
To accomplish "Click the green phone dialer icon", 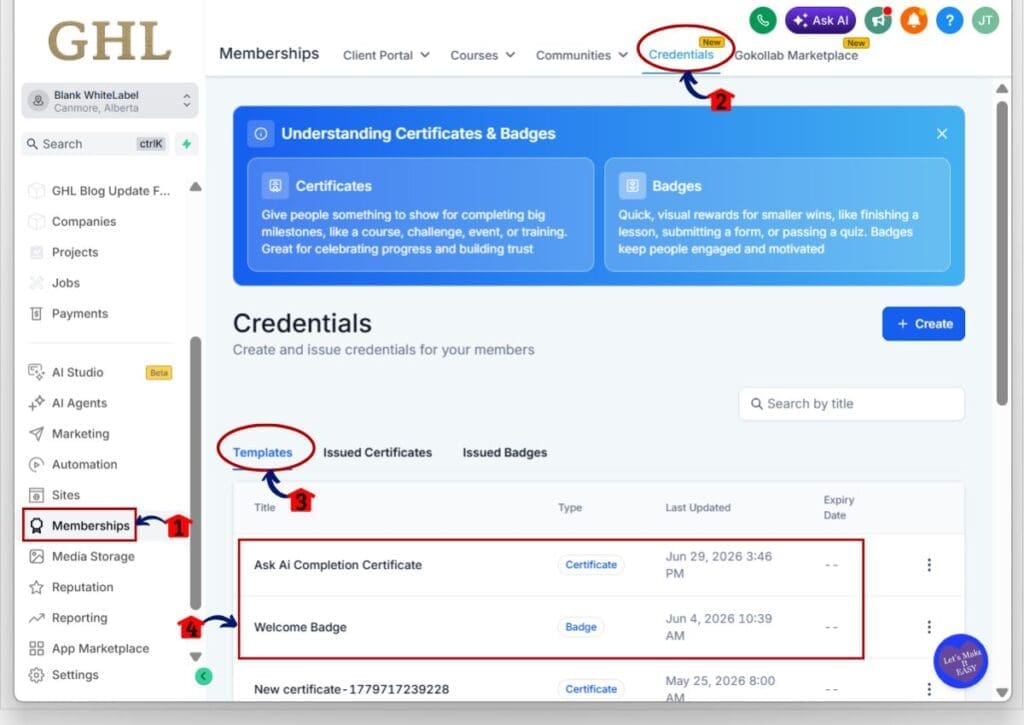I will point(762,20).
